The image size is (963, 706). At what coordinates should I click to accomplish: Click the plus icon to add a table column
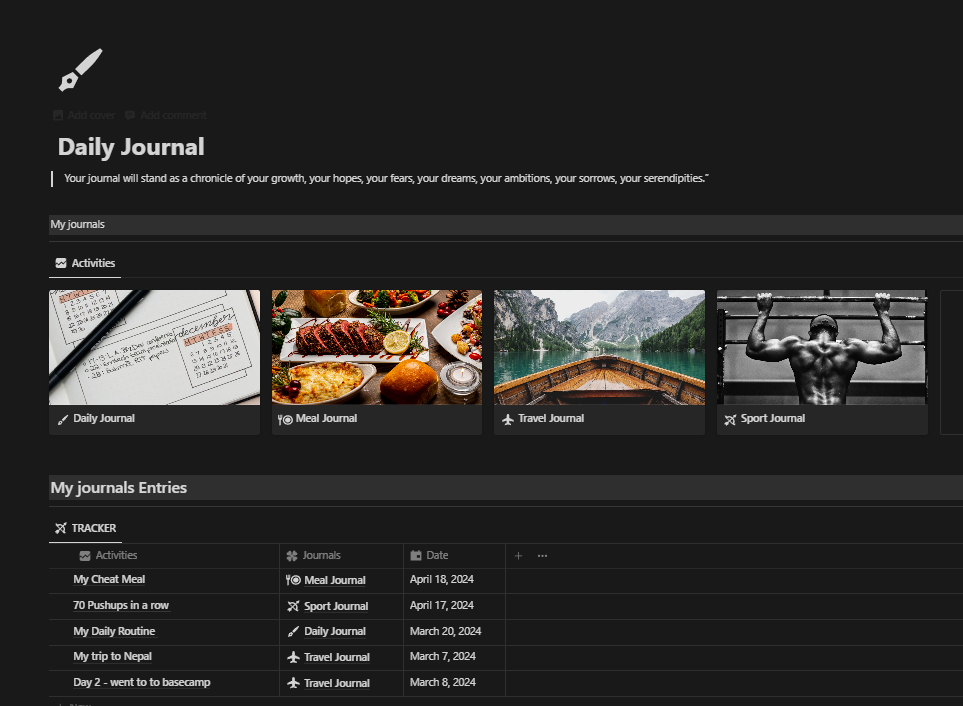coord(518,555)
